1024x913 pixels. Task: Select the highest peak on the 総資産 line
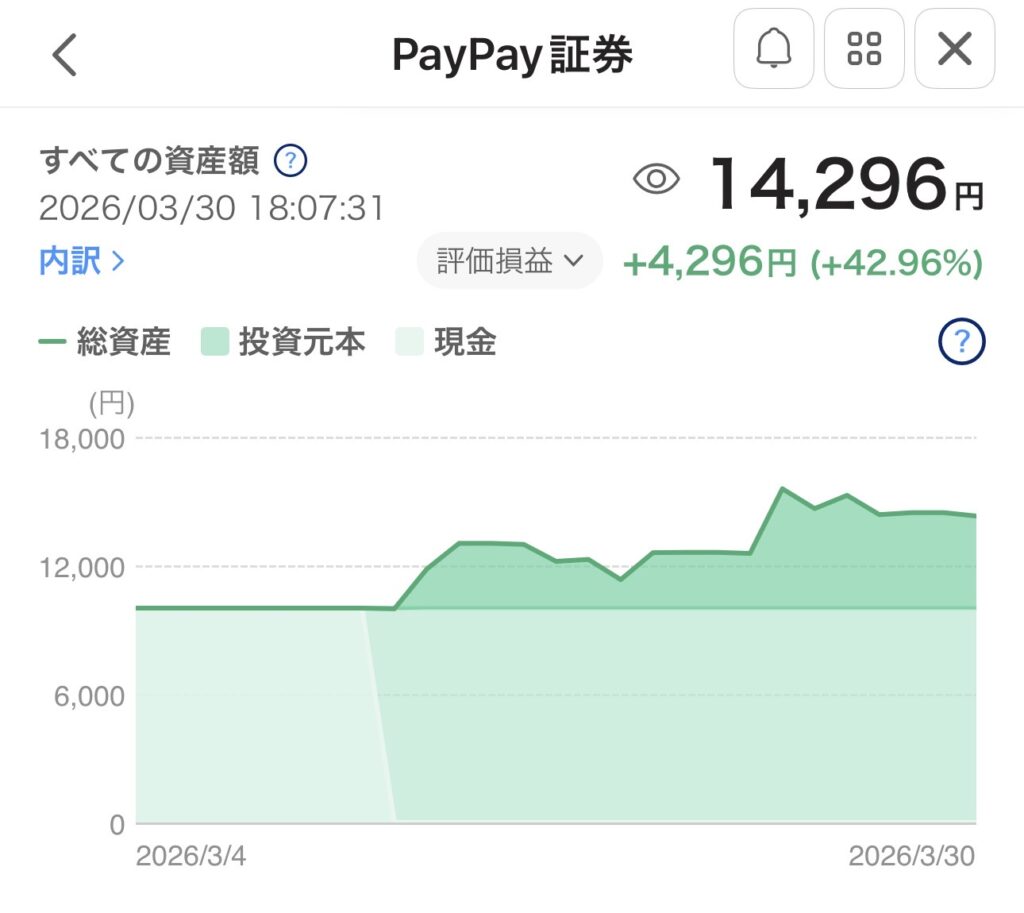(782, 488)
